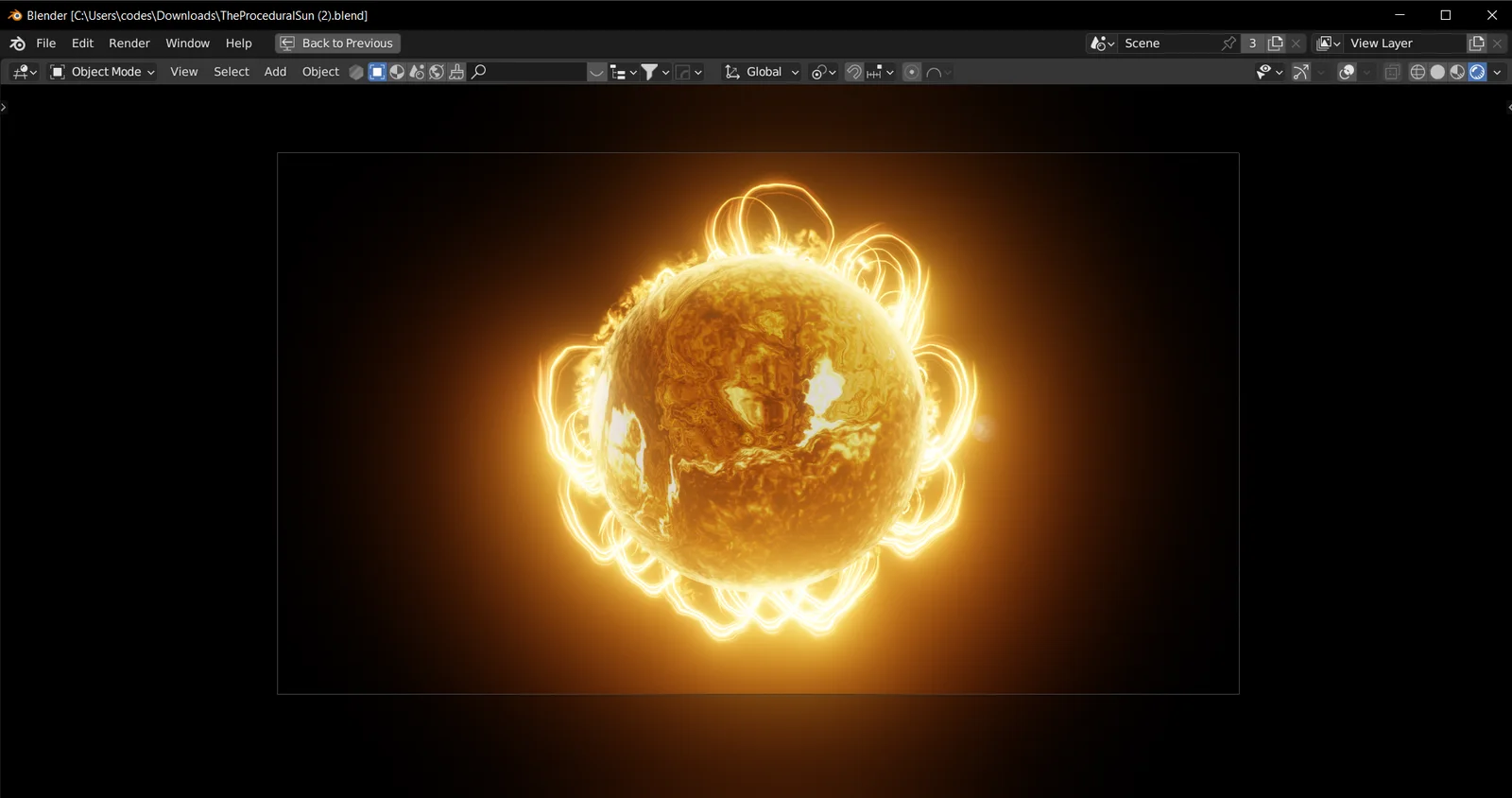Viewport: 1512px width, 798px height.
Task: Open the Global transform orientation dropdown
Action: click(x=762, y=72)
